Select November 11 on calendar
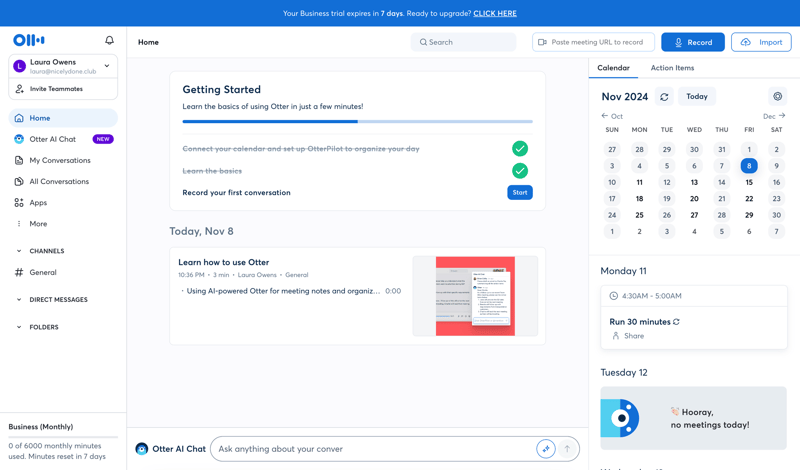 pyautogui.click(x=639, y=182)
